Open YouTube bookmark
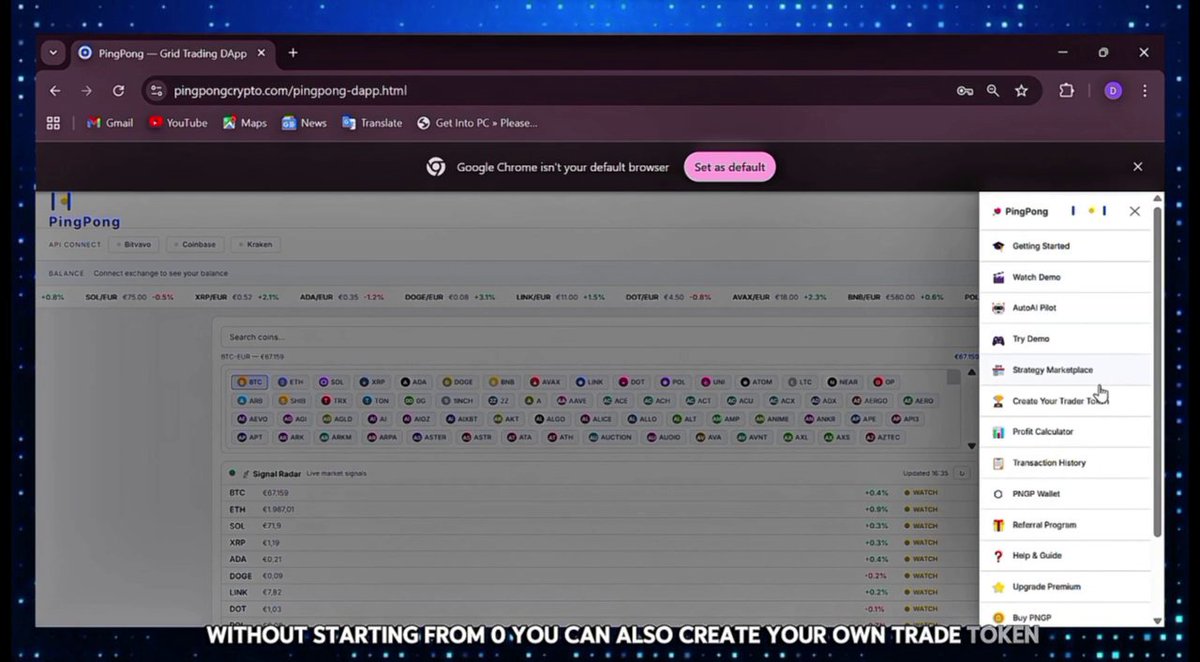The height and width of the screenshot is (662, 1200). (178, 123)
